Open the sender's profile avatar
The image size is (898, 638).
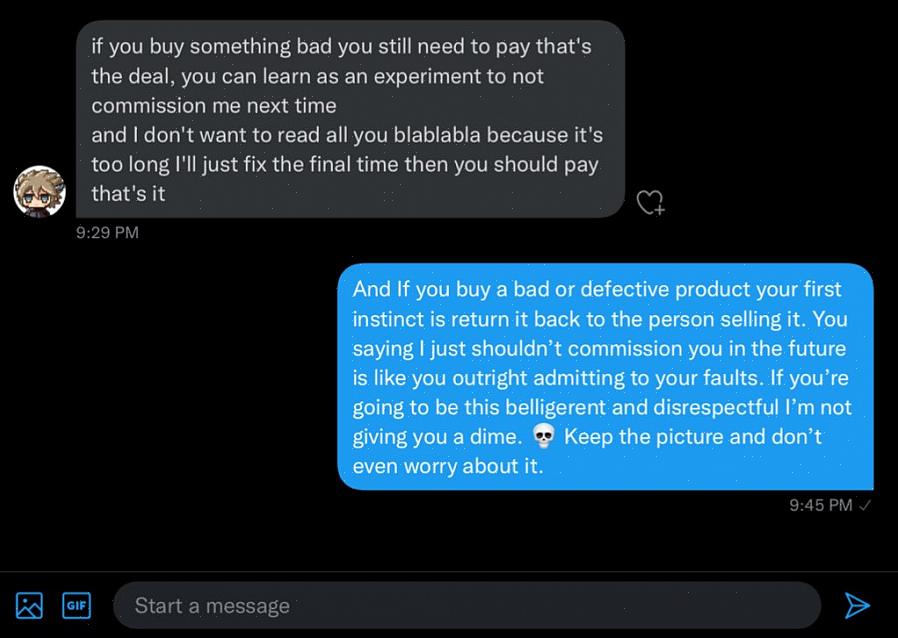coord(39,191)
